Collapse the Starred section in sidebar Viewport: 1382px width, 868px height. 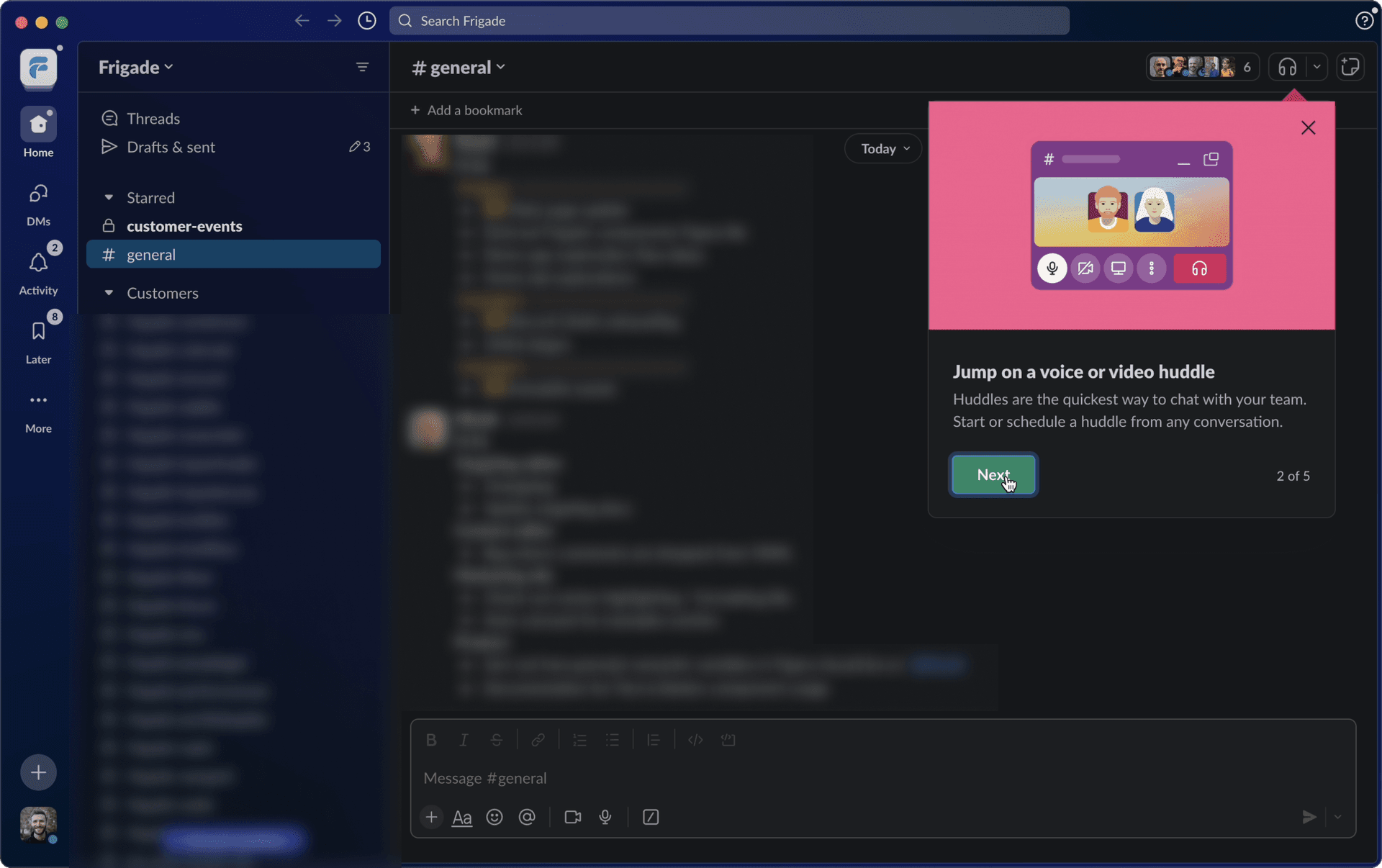(107, 198)
